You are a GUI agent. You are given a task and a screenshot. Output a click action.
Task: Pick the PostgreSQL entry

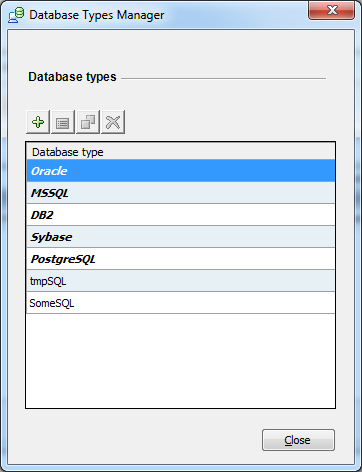click(181, 259)
